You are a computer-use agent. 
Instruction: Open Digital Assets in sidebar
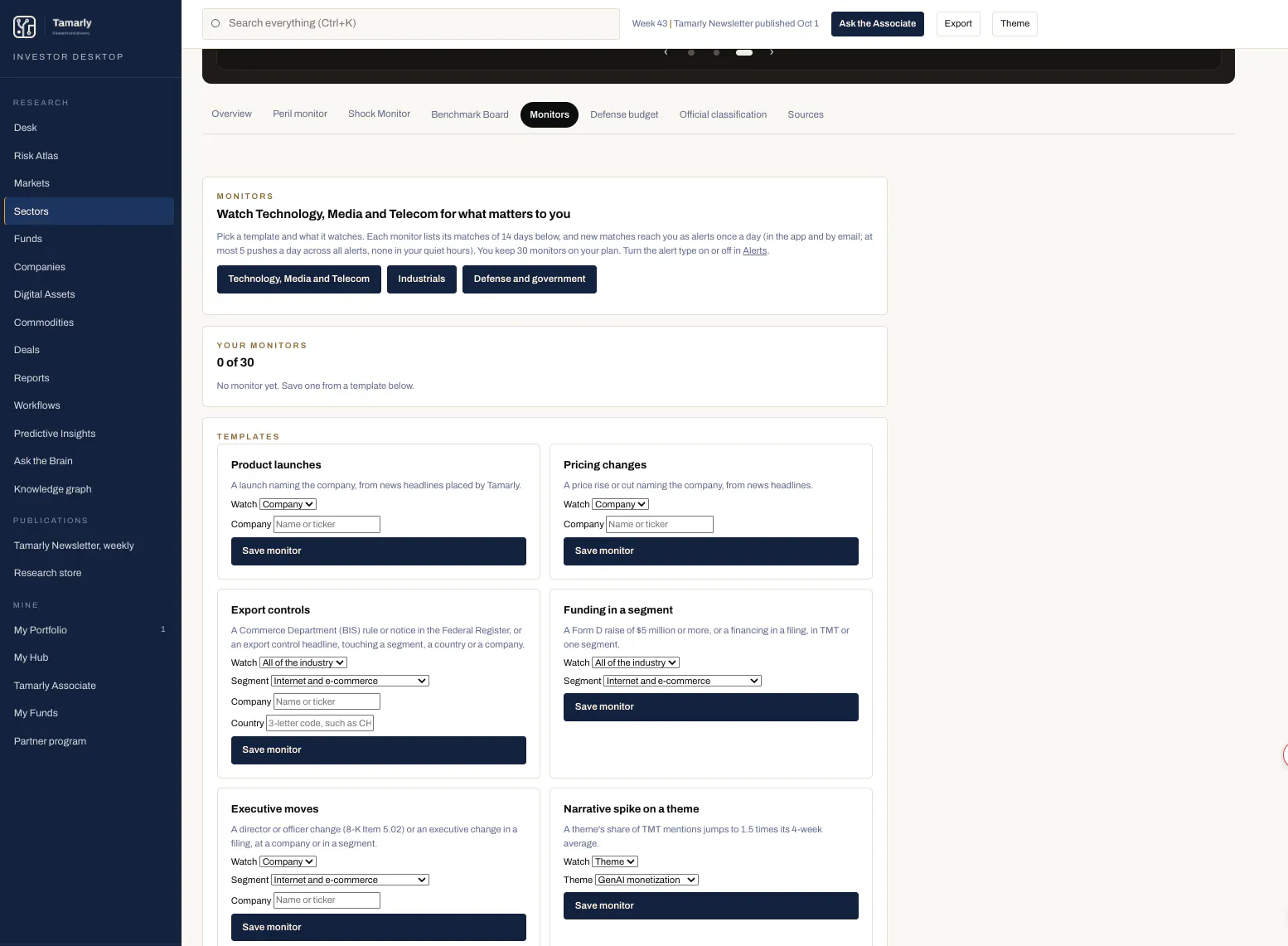pos(90,294)
